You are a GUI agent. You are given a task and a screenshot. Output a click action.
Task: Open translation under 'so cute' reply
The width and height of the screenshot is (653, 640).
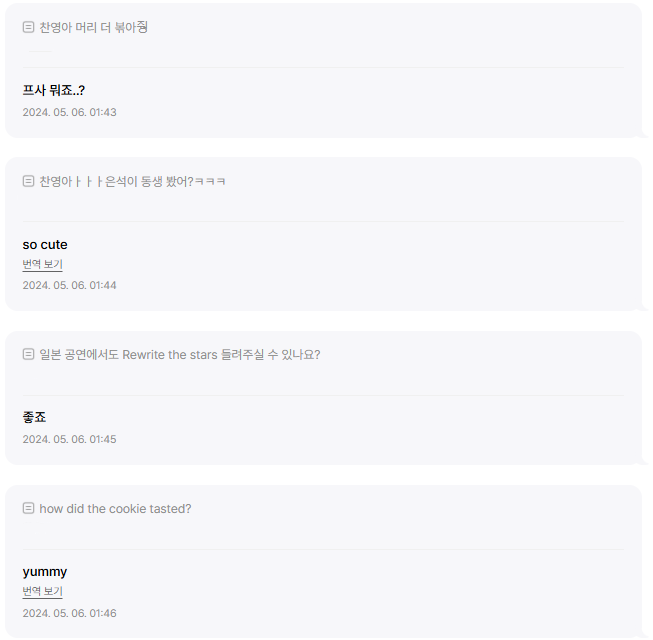click(x=42, y=265)
